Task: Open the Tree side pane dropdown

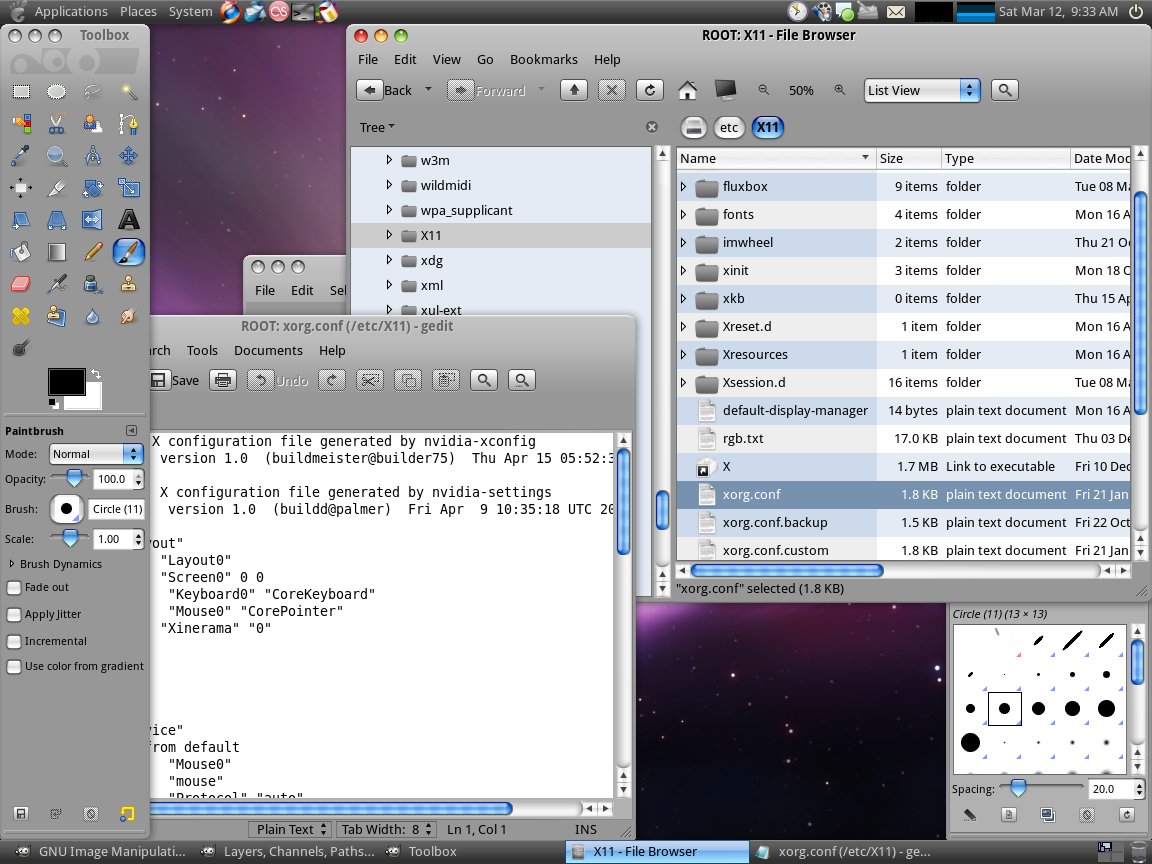Action: point(378,127)
